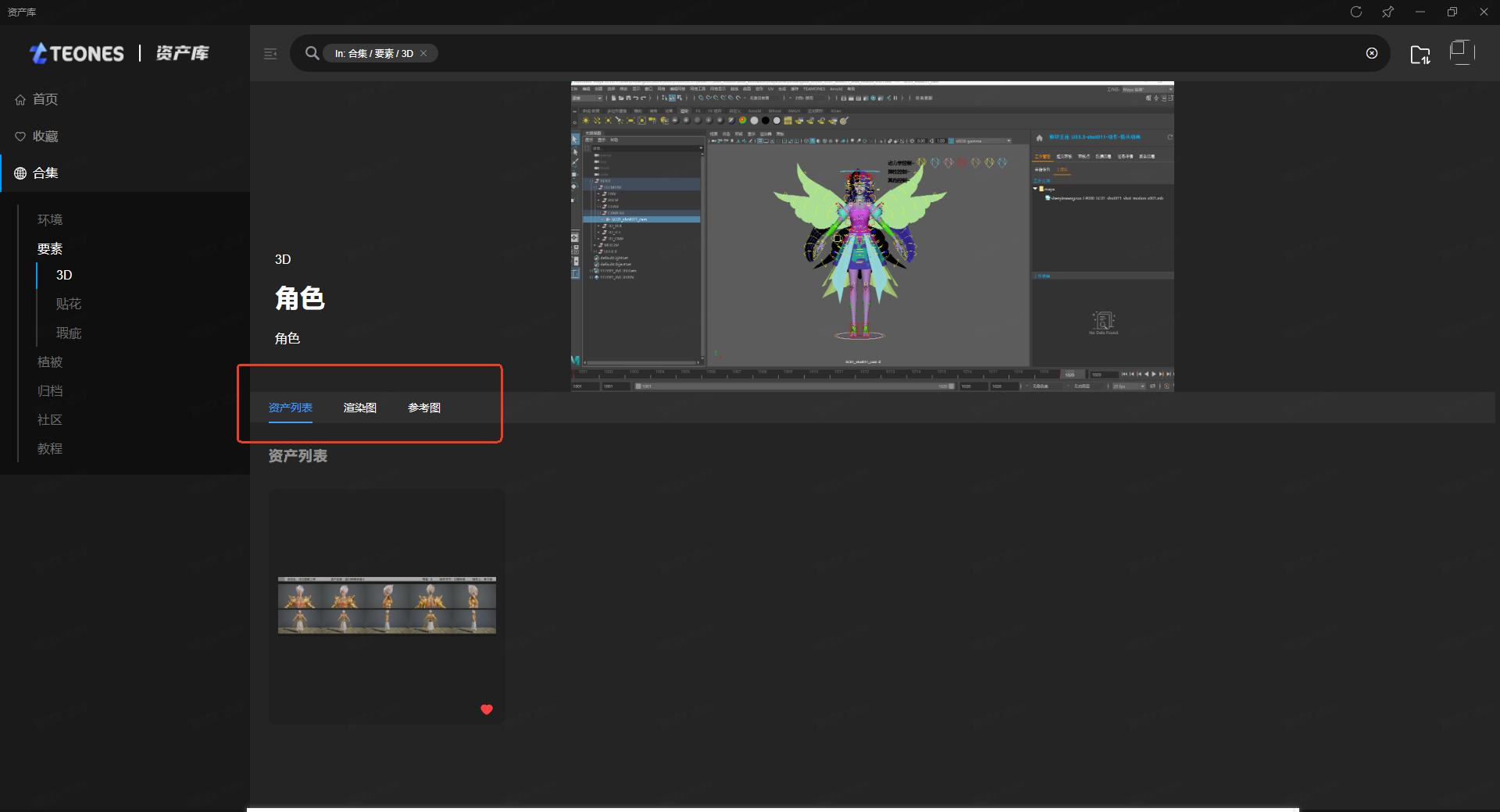Expand the 环境 category
1500x812 pixels.
pyautogui.click(x=50, y=219)
